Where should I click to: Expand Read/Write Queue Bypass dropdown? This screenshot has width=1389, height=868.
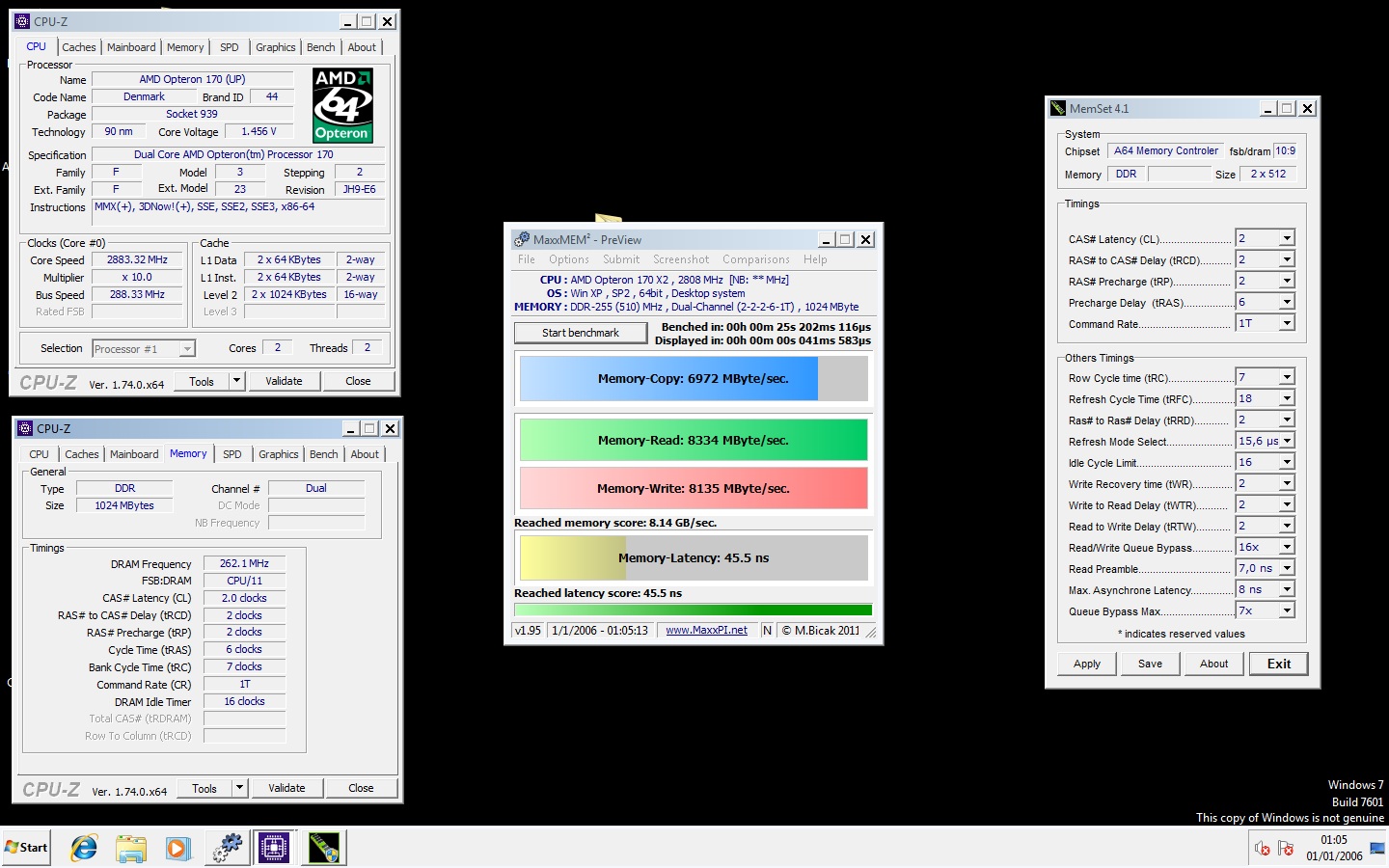pyautogui.click(x=1286, y=547)
